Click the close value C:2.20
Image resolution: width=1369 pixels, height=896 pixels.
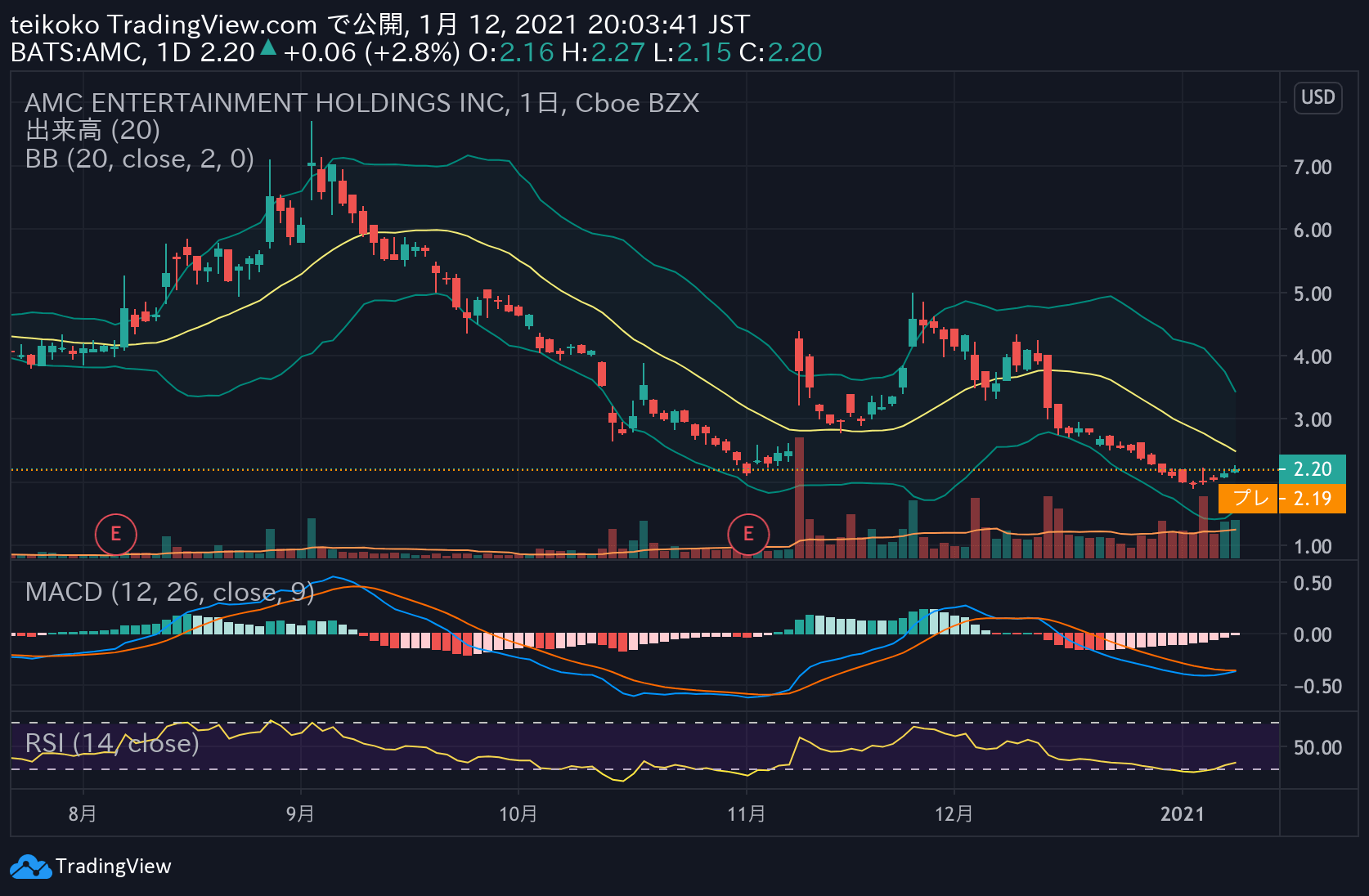(780, 52)
